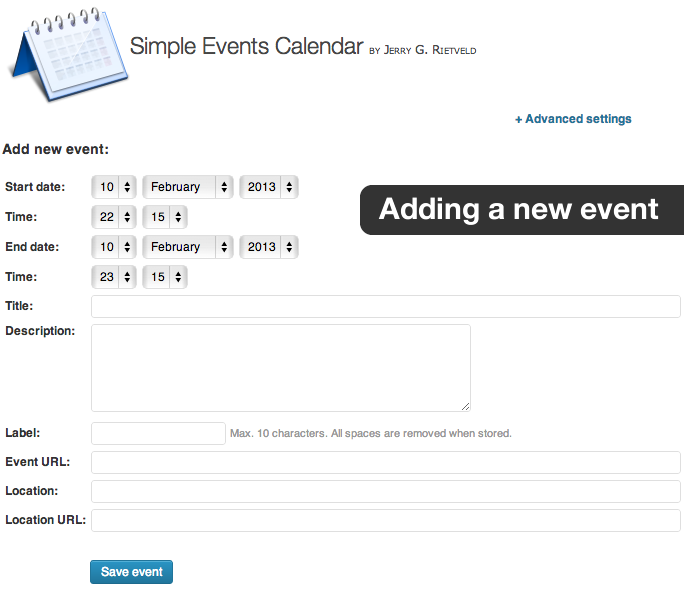Focus the Location text field
This screenshot has width=684, height=589.
[386, 491]
